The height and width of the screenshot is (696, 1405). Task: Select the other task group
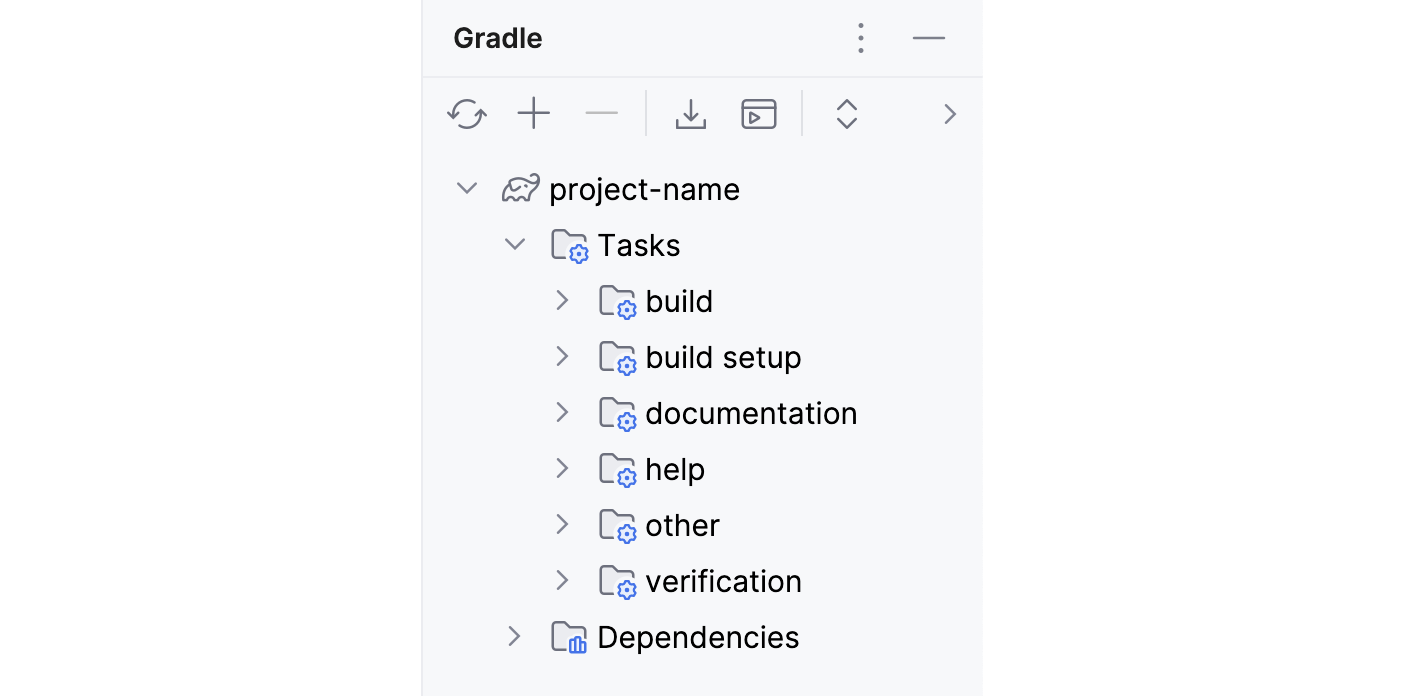coord(682,524)
